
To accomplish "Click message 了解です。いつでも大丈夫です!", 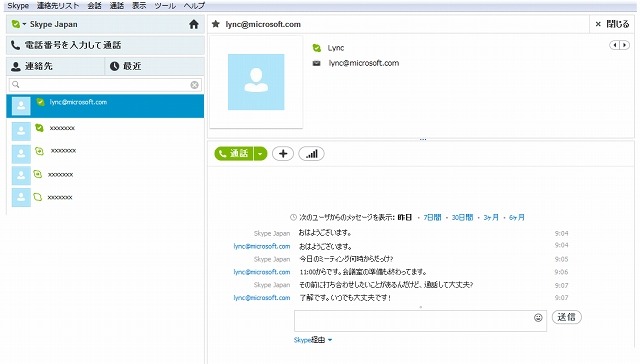I will (345, 298).
